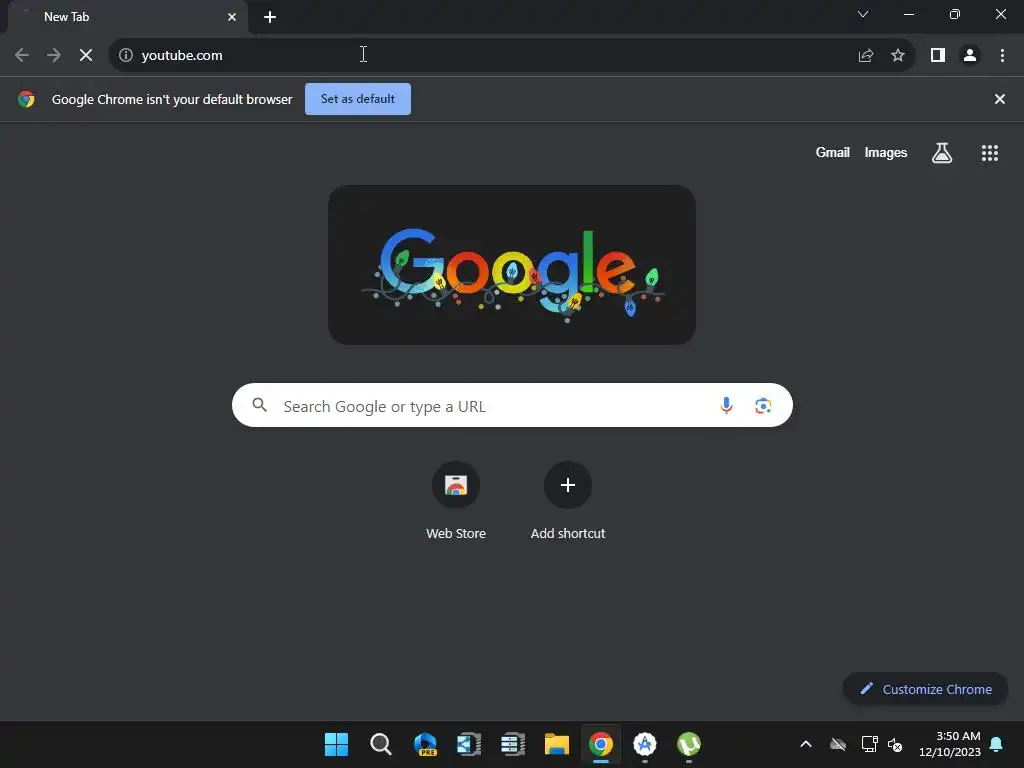1024x768 pixels.
Task: Share this page icon
Action: point(866,56)
